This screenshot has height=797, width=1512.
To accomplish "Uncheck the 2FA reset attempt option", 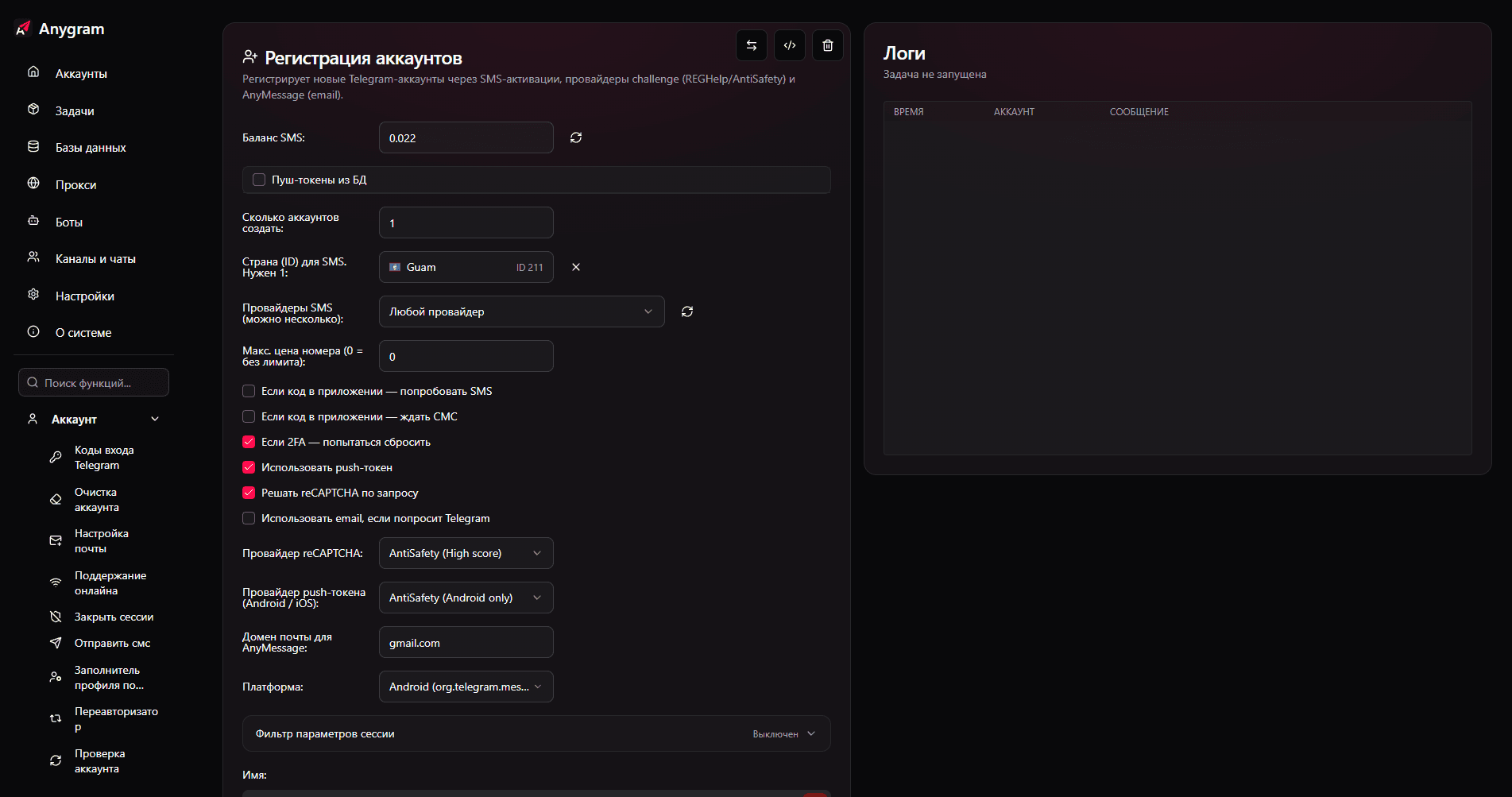I will coord(249,442).
